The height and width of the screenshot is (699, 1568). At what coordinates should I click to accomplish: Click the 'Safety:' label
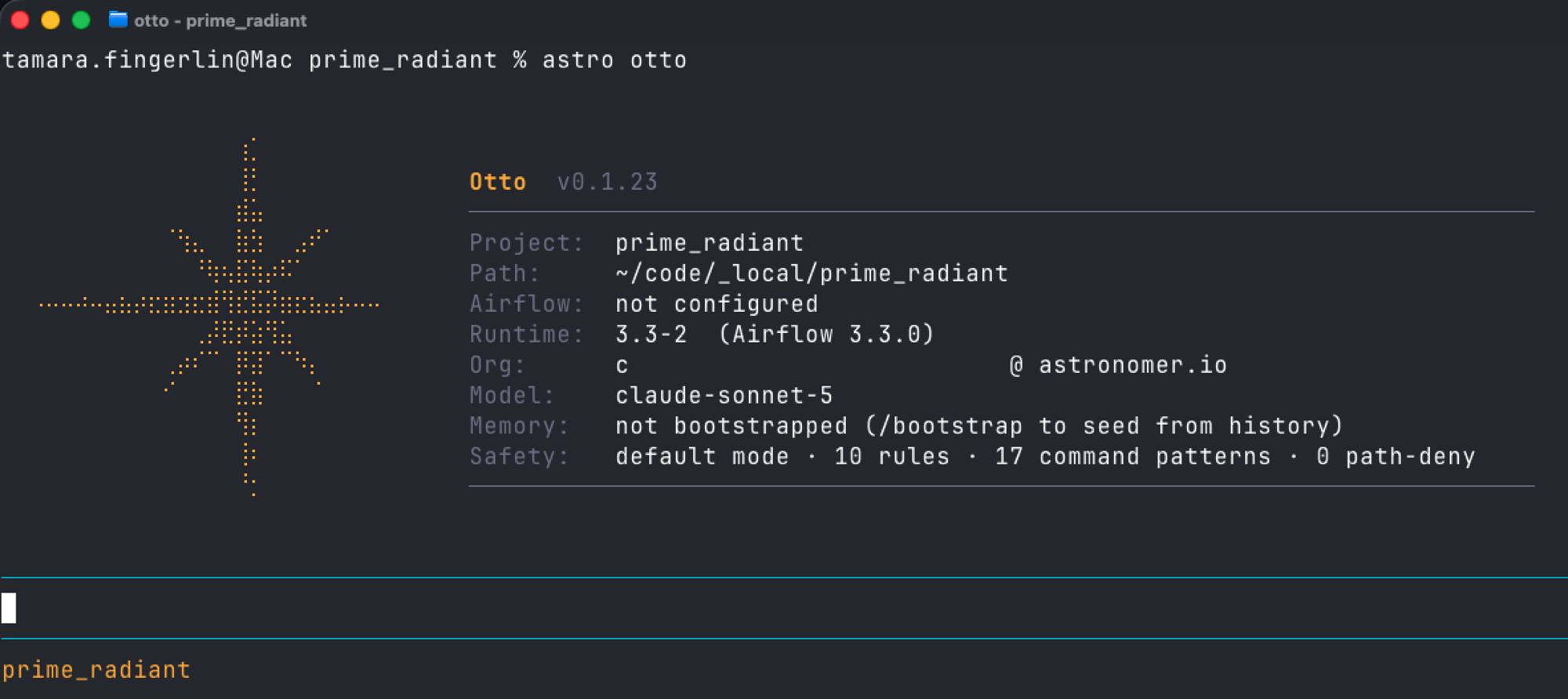pos(520,457)
